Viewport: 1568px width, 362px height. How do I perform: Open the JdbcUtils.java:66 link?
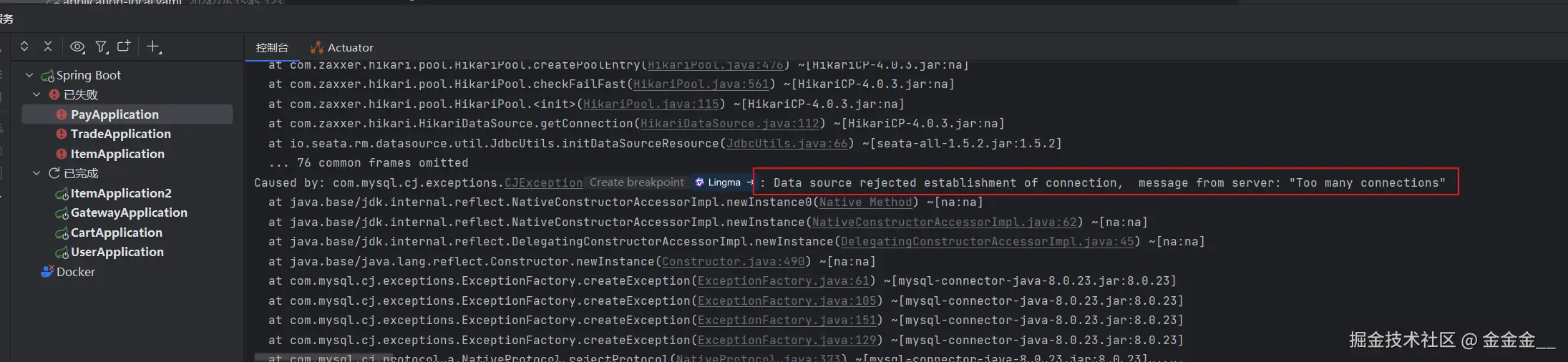click(787, 143)
